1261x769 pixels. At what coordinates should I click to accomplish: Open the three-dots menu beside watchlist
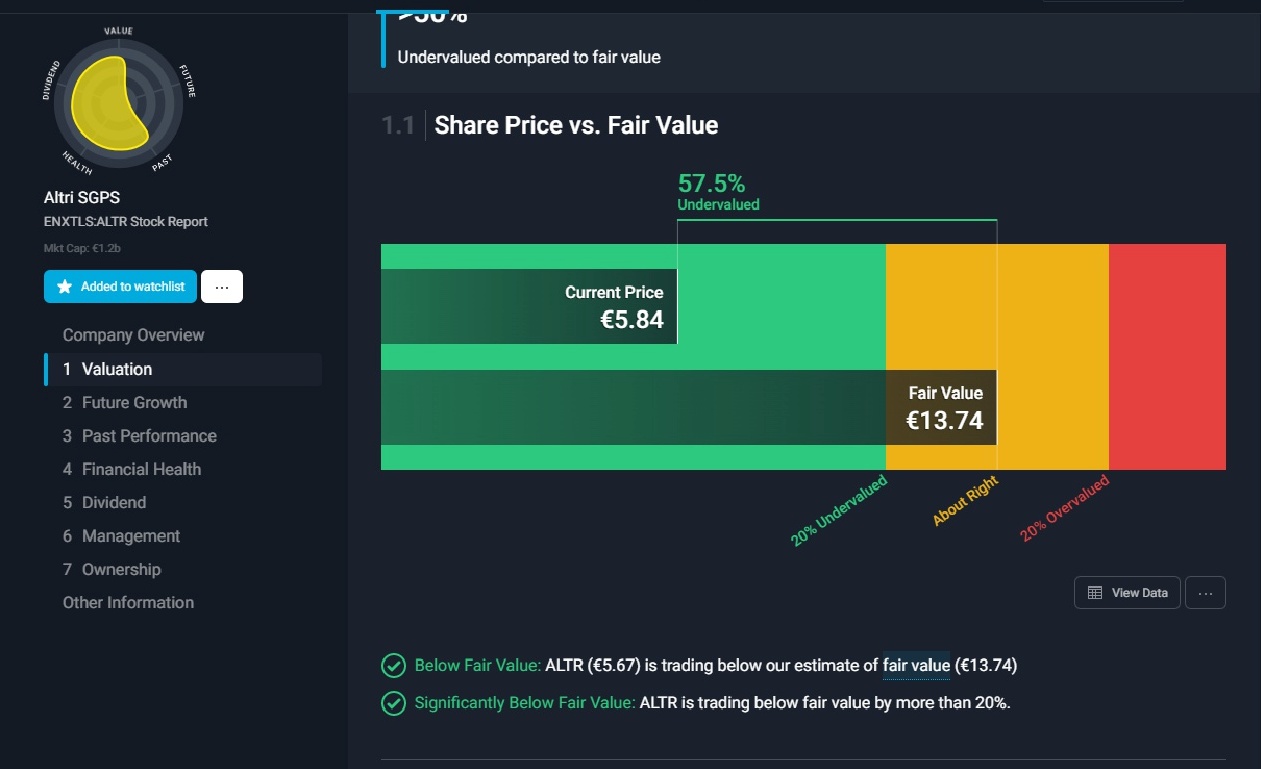point(222,287)
